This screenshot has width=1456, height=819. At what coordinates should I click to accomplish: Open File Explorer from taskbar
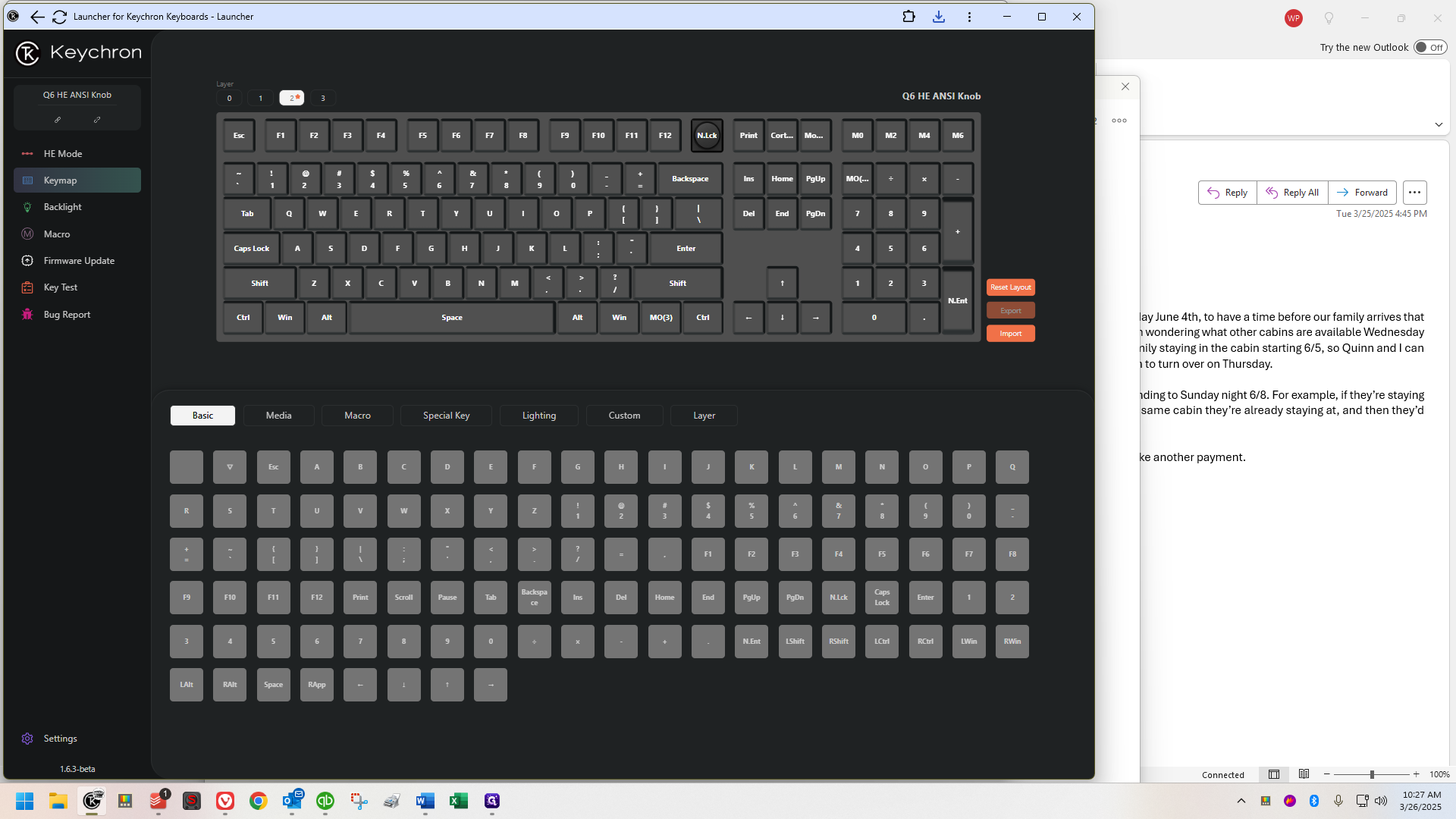point(58,801)
